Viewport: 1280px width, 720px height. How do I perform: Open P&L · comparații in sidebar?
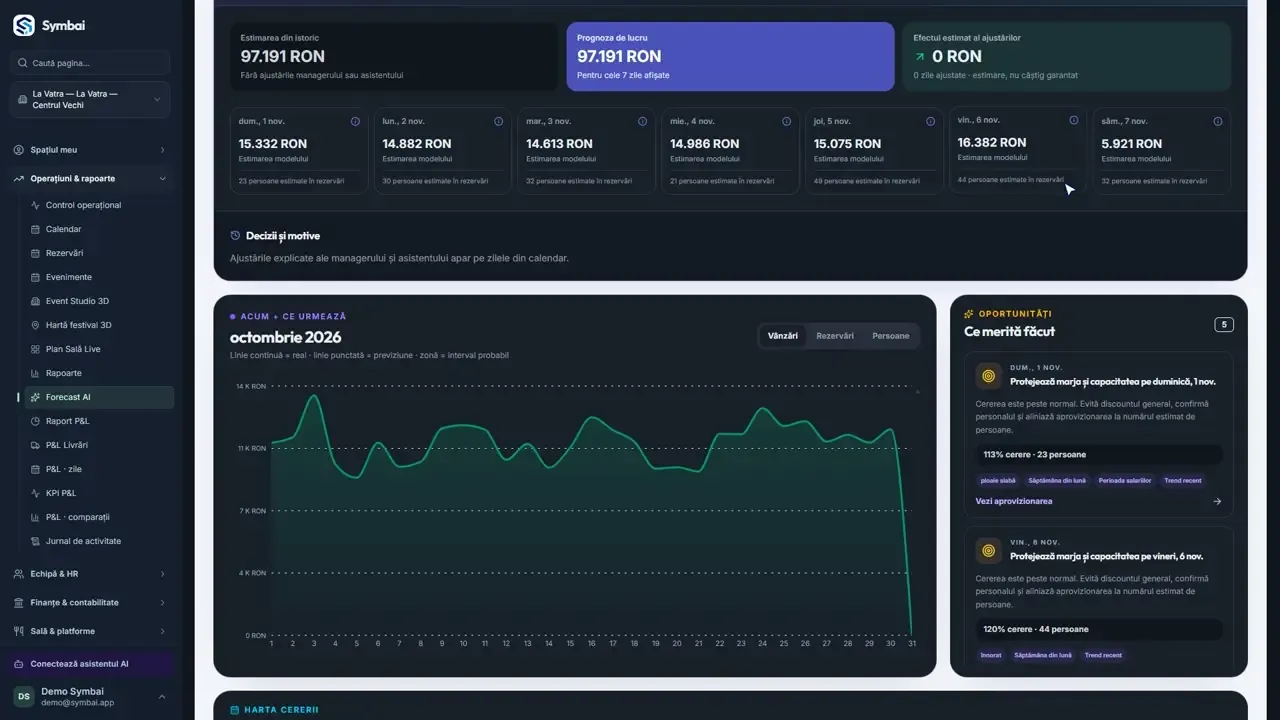(x=99, y=517)
